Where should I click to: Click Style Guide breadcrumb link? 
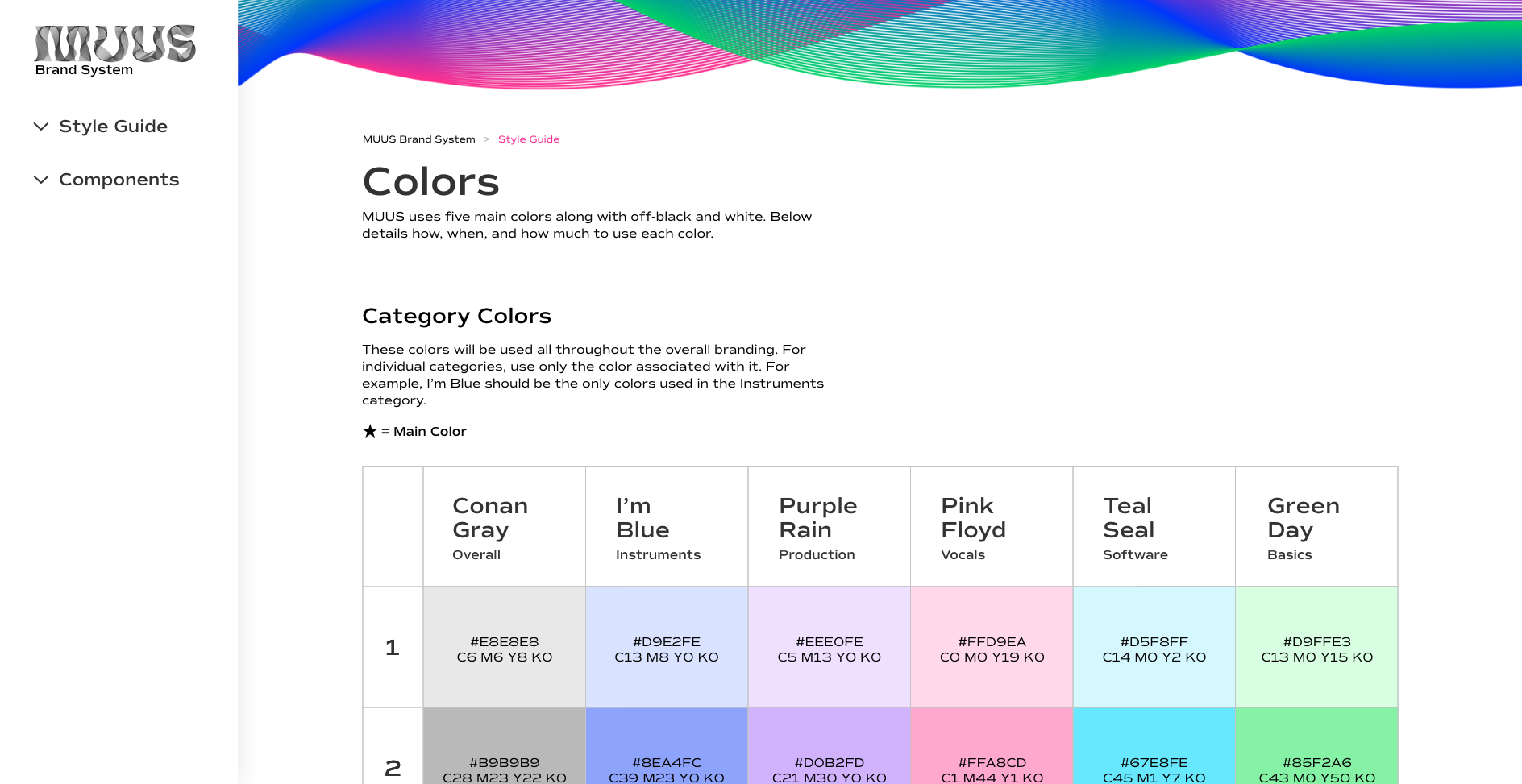point(528,139)
